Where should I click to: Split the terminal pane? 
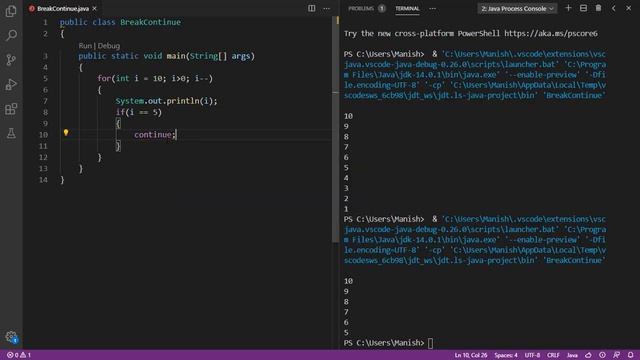[x=583, y=8]
